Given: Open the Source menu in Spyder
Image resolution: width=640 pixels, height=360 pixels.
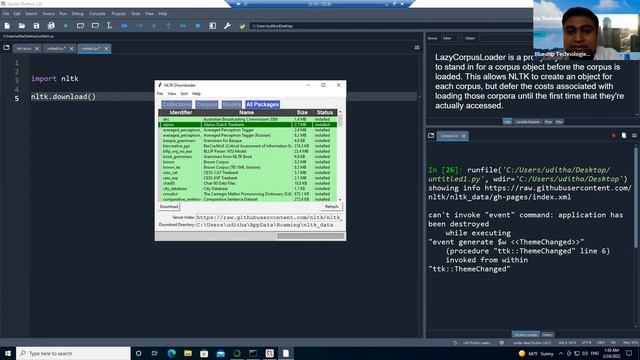Looking at the screenshot, I should click(48, 13).
